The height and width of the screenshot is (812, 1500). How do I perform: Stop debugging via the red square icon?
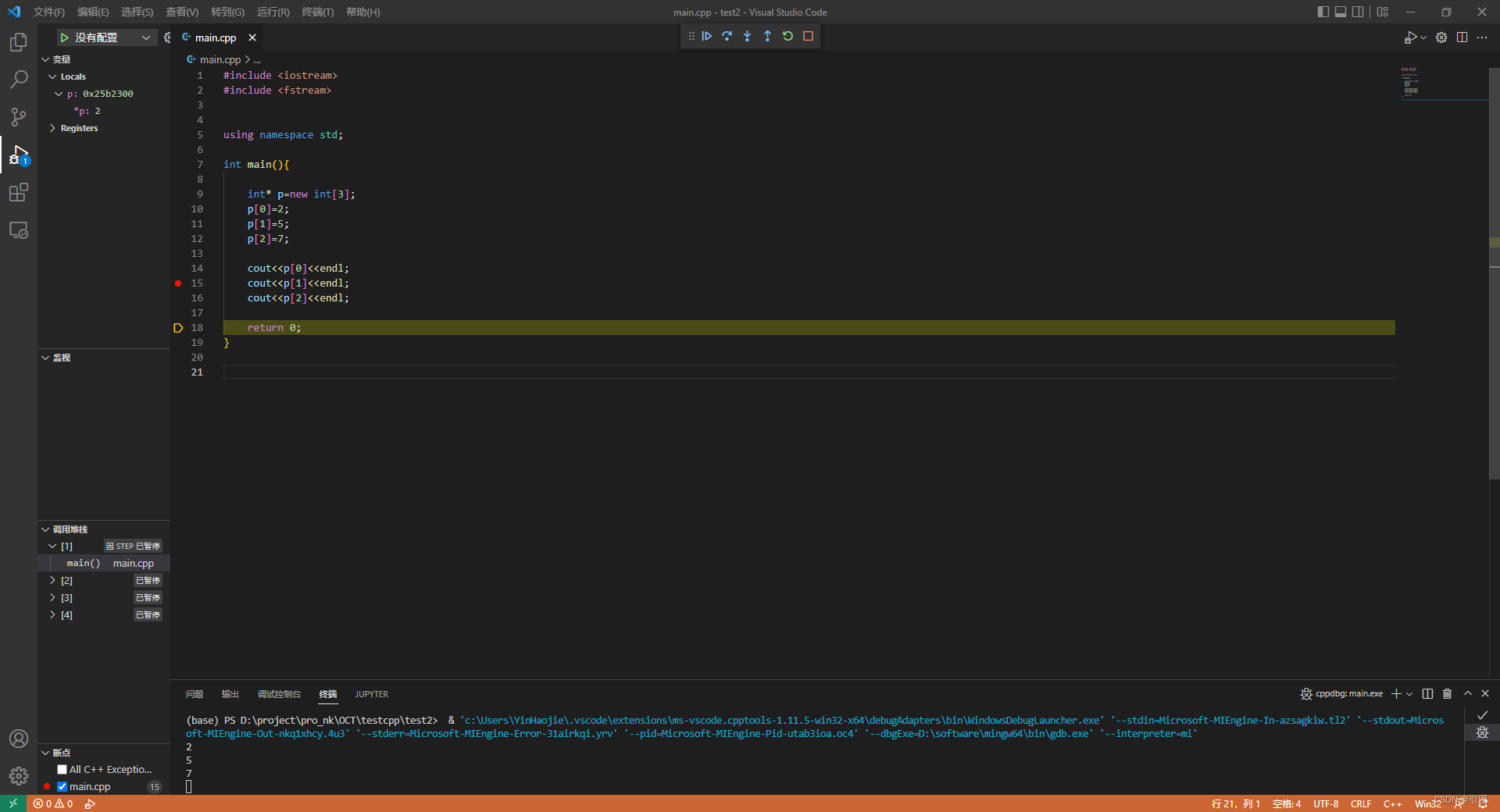(809, 36)
